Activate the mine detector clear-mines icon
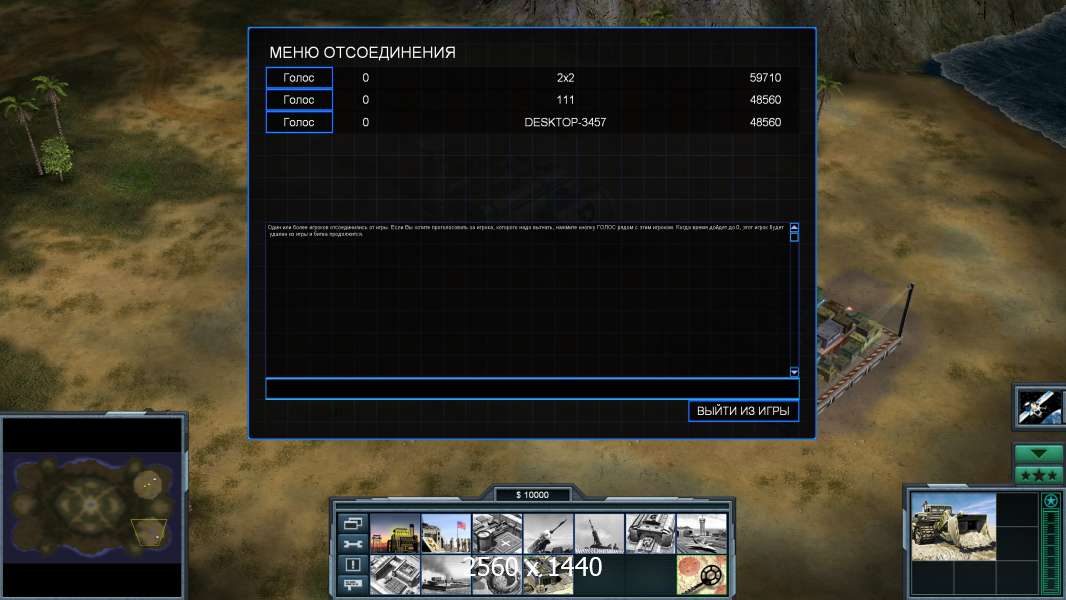The width and height of the screenshot is (1066, 600). tap(701, 575)
